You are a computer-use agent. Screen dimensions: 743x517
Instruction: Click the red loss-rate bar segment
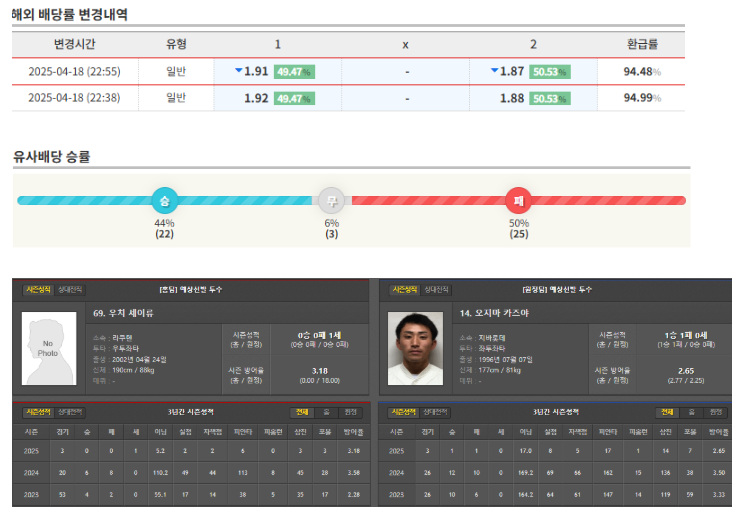[x=518, y=200]
